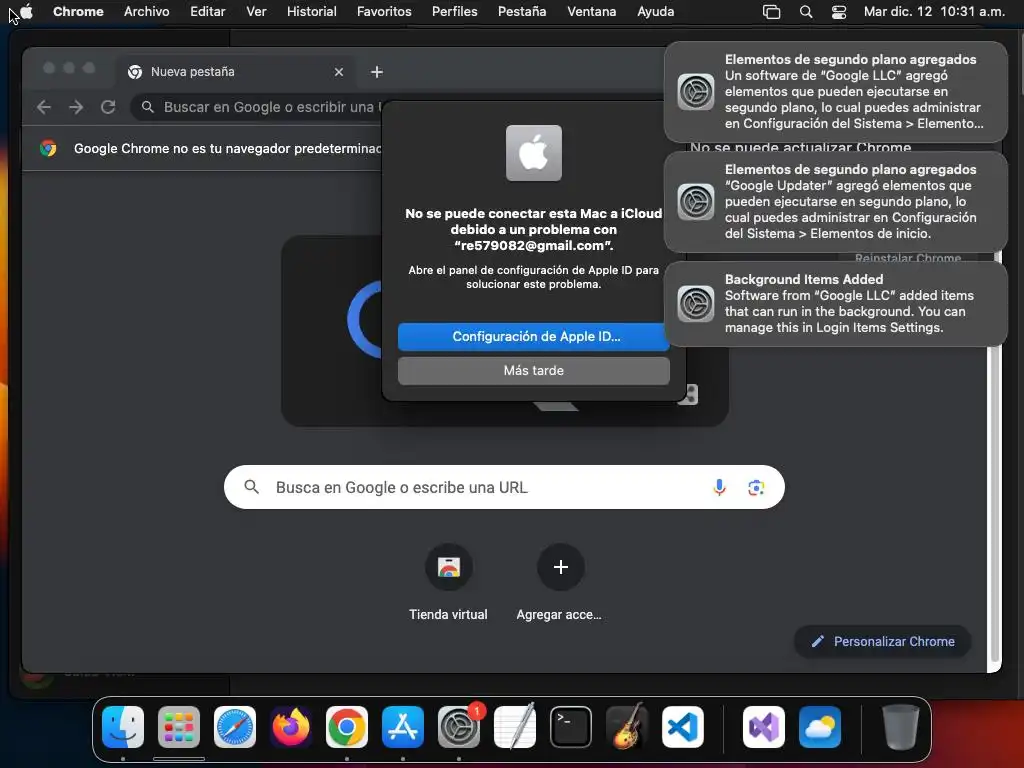Open the Historial menu
Viewport: 1024px width, 768px height.
coord(312,11)
